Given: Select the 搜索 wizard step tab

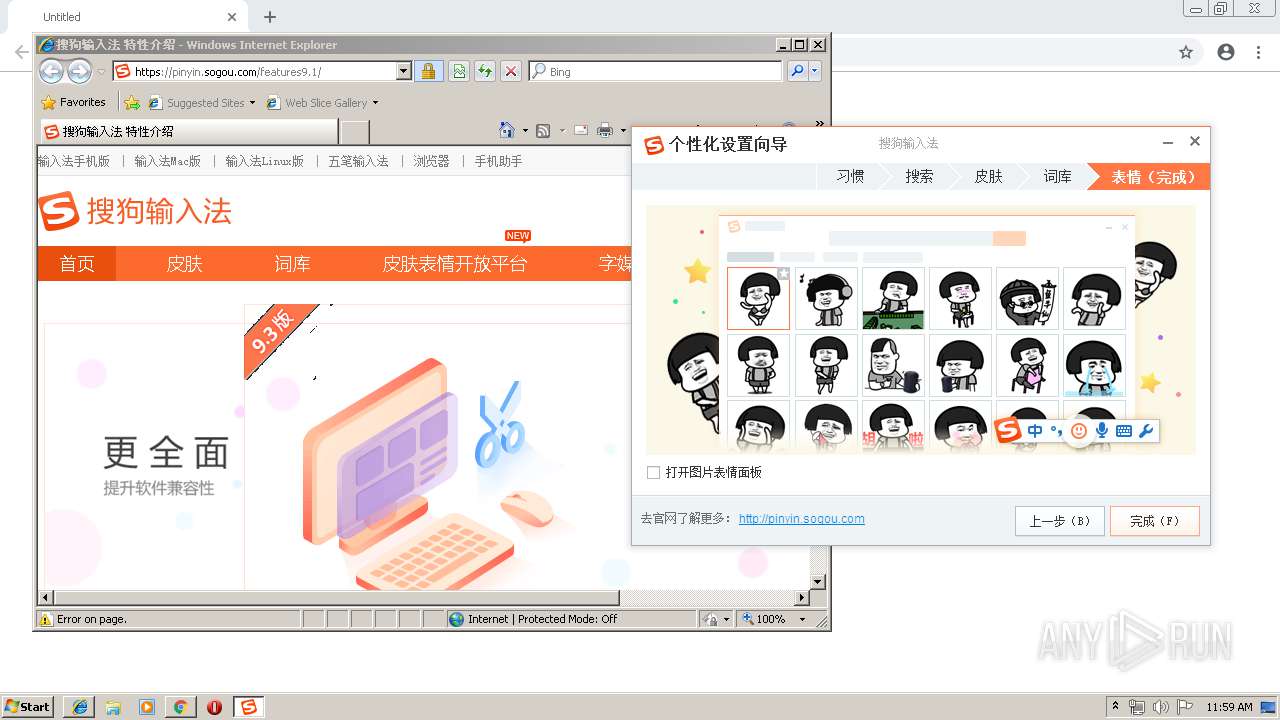Looking at the screenshot, I should 919,176.
